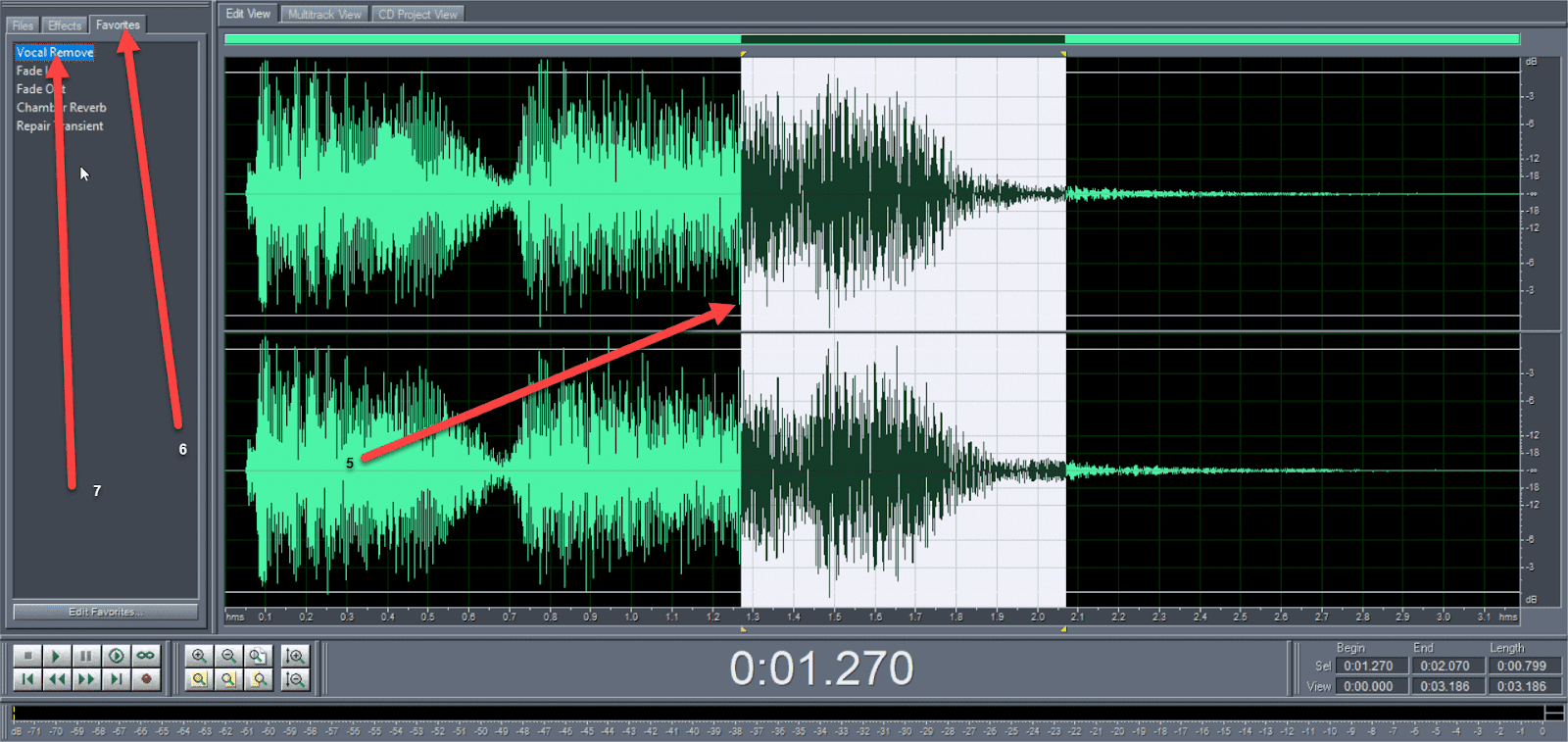Click the 0.5 mark on time ruler
The width and height of the screenshot is (1568, 742).
pos(427,617)
